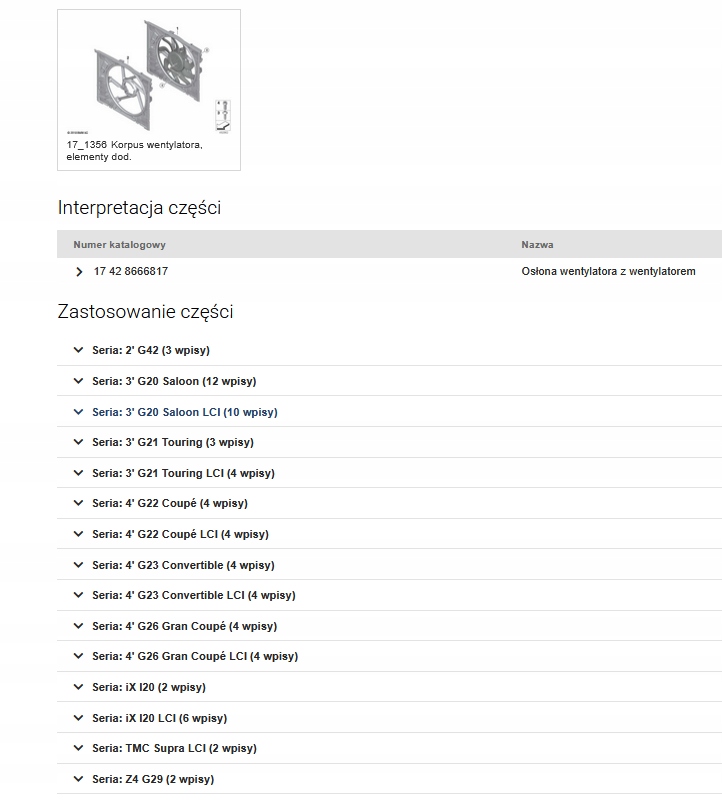Expand Seria 3' G21 Touring LCI chevron

[x=79, y=473]
